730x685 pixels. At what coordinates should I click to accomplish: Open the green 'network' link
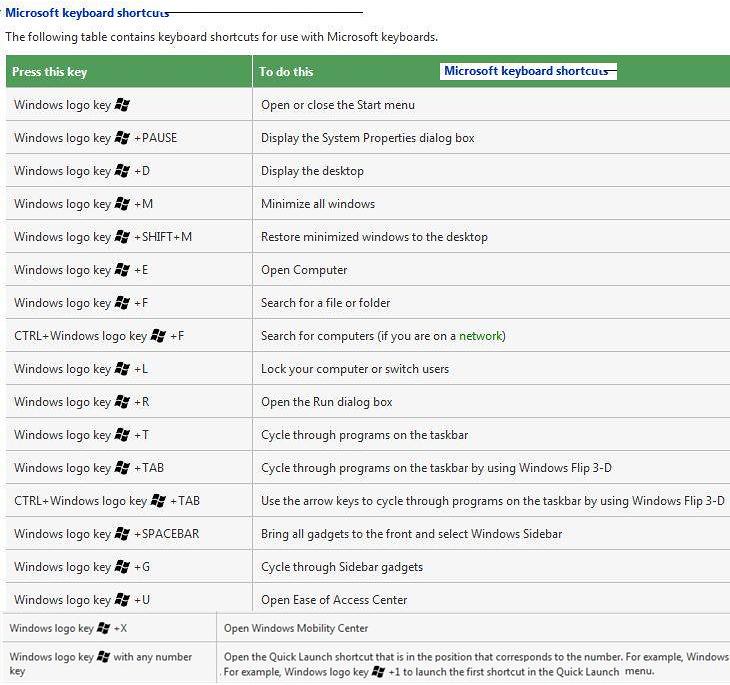pos(480,336)
